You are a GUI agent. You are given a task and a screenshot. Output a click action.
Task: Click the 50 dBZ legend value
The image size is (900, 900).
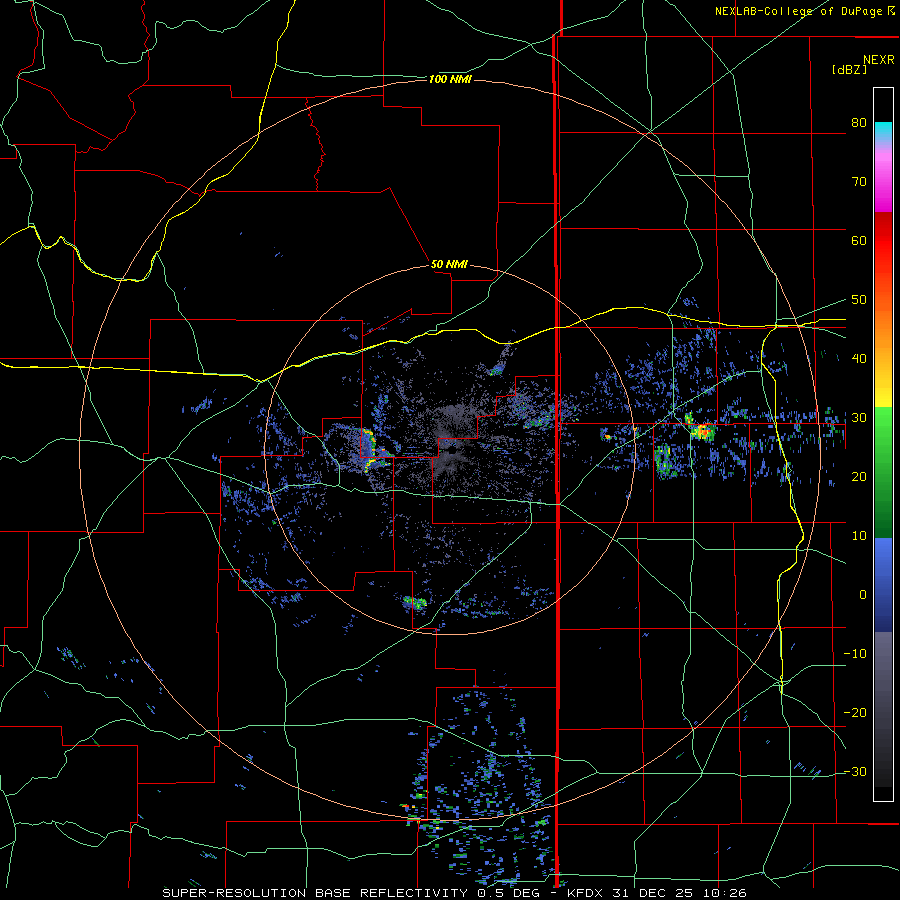point(859,300)
